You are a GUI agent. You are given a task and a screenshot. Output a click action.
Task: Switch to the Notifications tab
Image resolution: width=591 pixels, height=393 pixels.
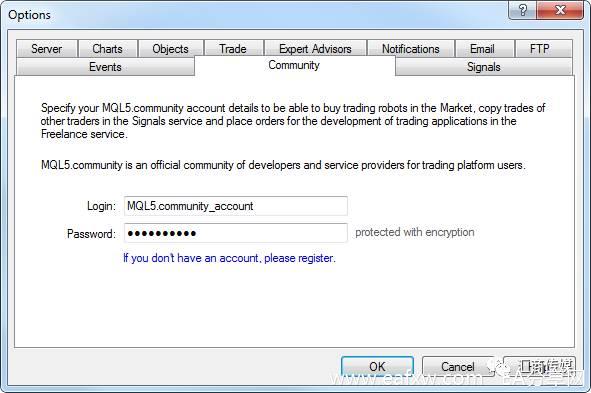click(x=411, y=49)
